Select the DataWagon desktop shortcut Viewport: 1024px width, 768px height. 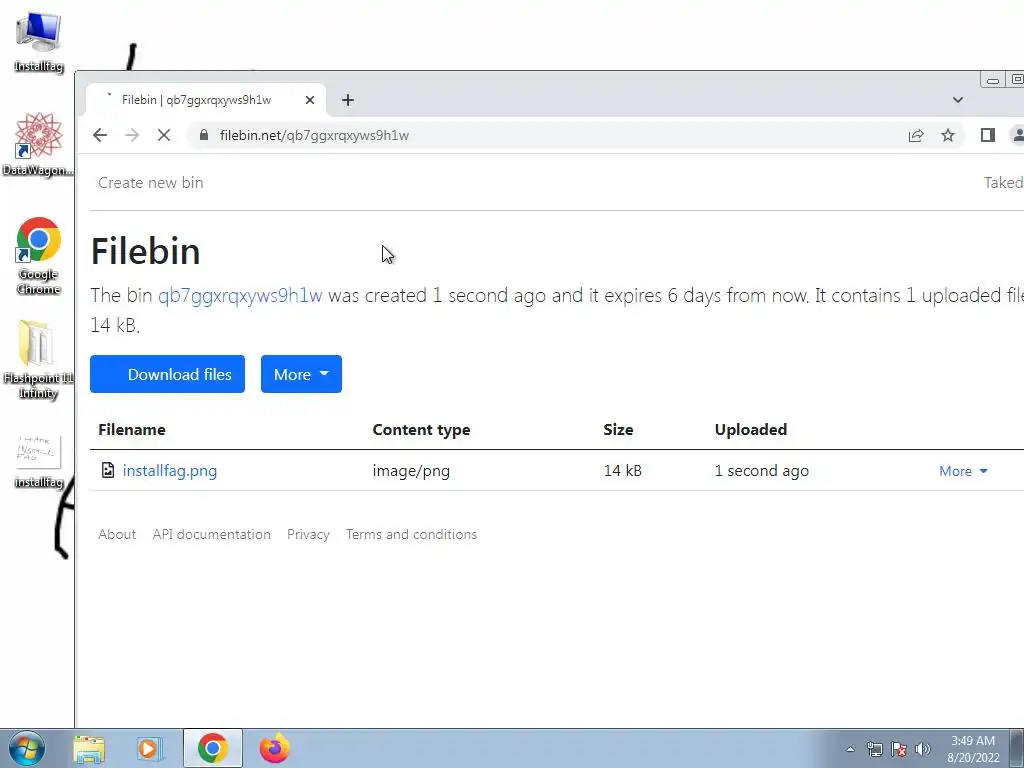(x=39, y=144)
